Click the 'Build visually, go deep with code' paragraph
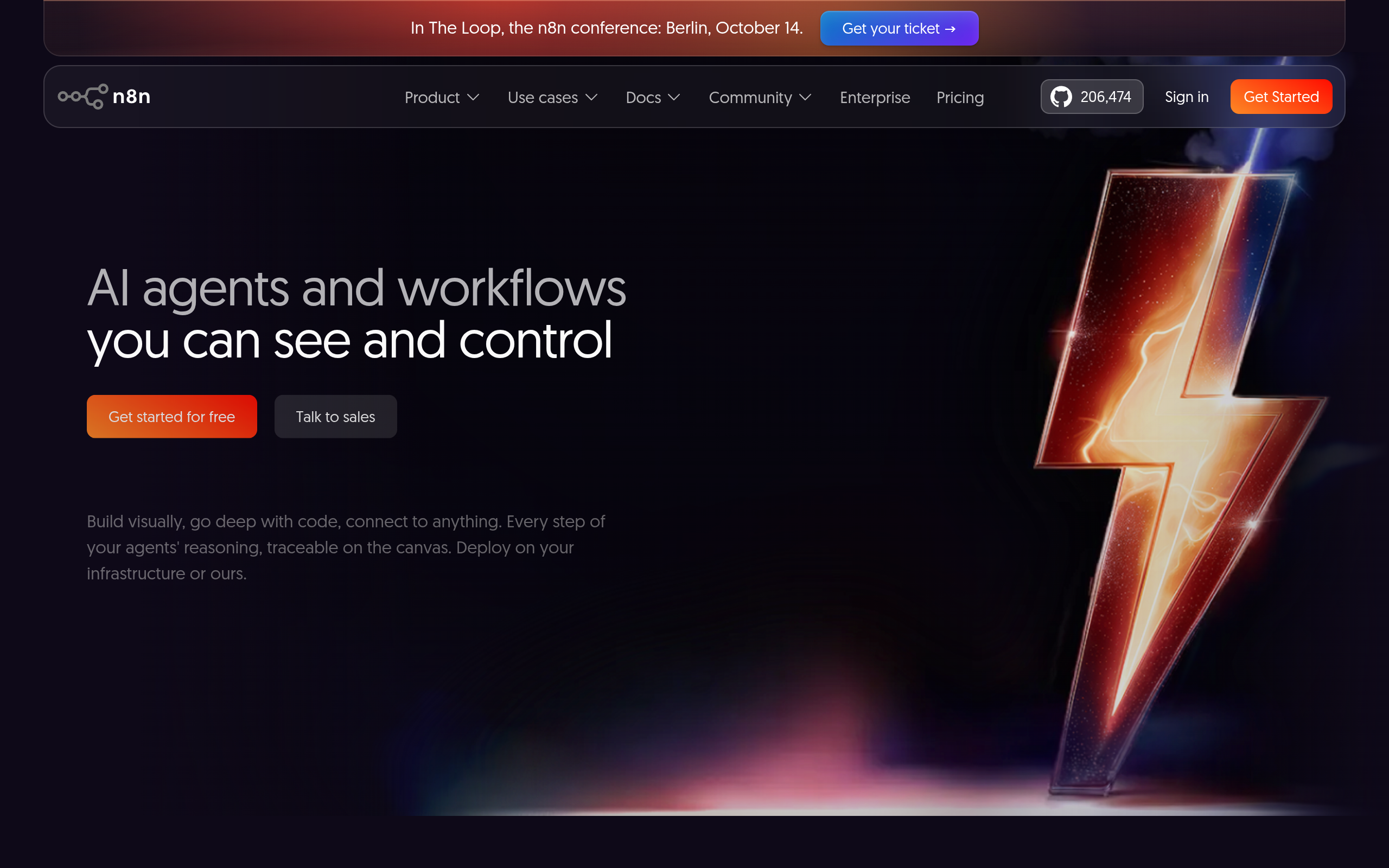Image resolution: width=1389 pixels, height=868 pixels. (346, 547)
